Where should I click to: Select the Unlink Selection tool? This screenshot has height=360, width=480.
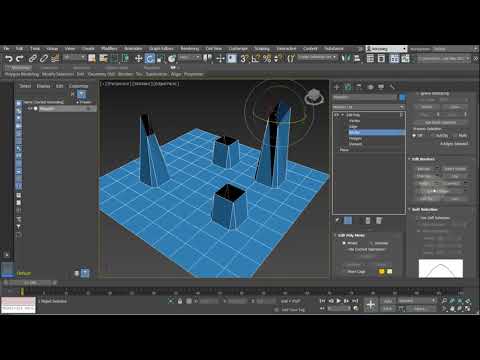tap(44, 59)
